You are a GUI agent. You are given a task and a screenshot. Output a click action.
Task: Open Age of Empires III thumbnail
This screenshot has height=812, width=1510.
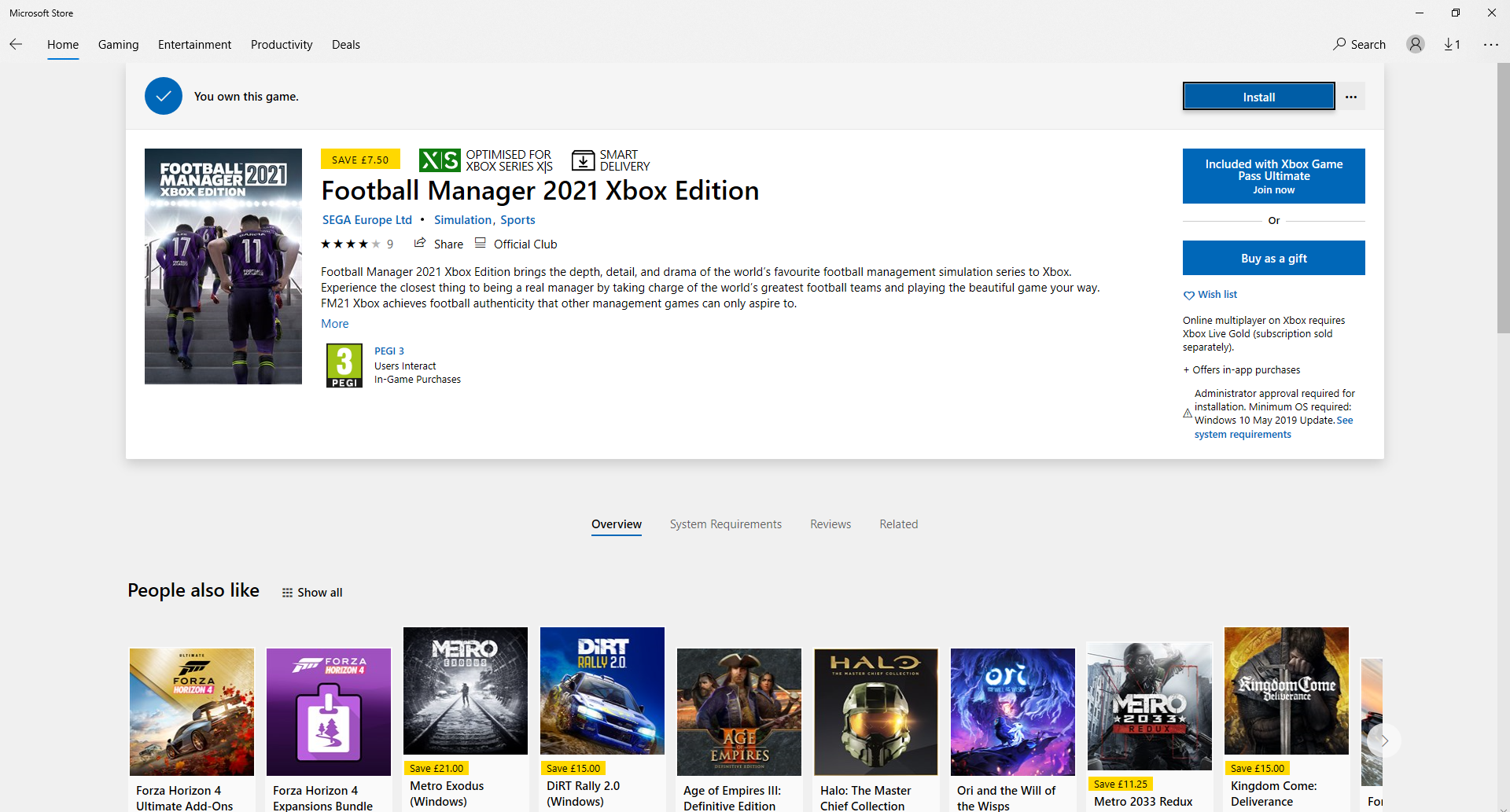pyautogui.click(x=739, y=712)
